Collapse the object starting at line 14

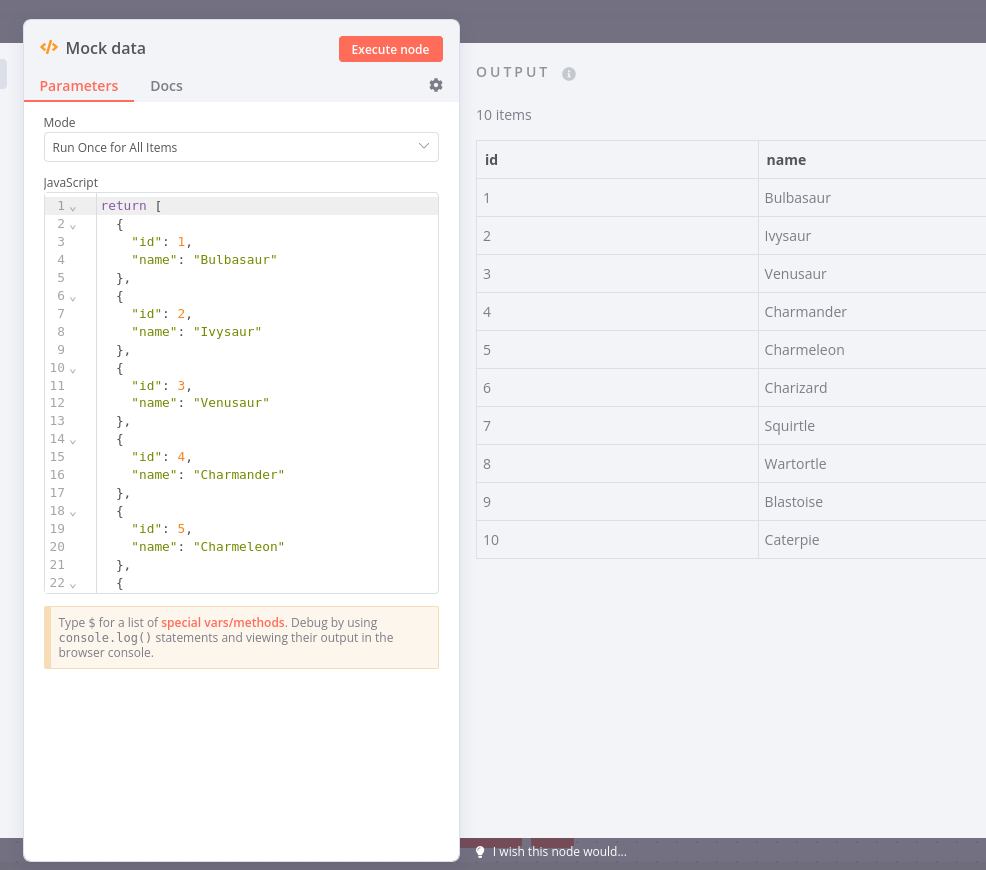[x=73, y=441]
